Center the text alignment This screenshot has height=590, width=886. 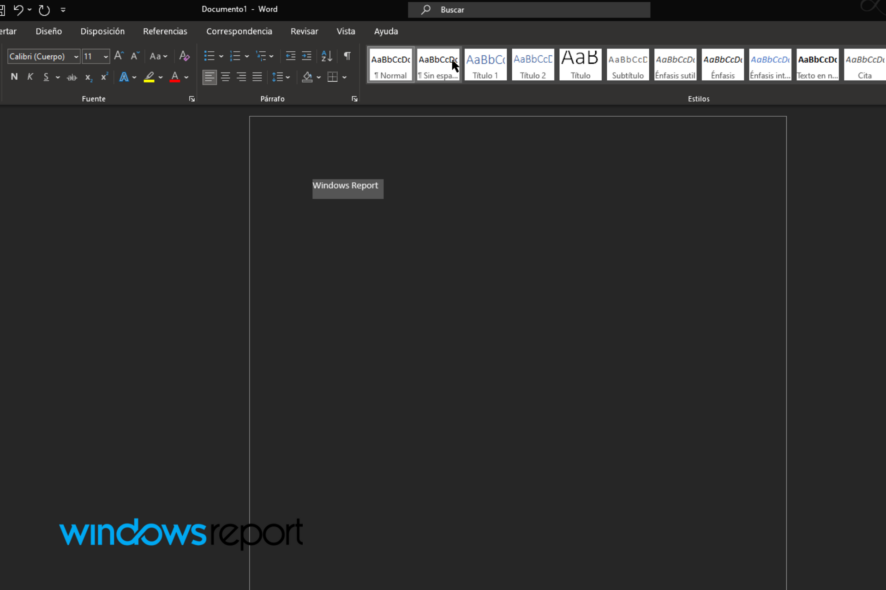[225, 77]
